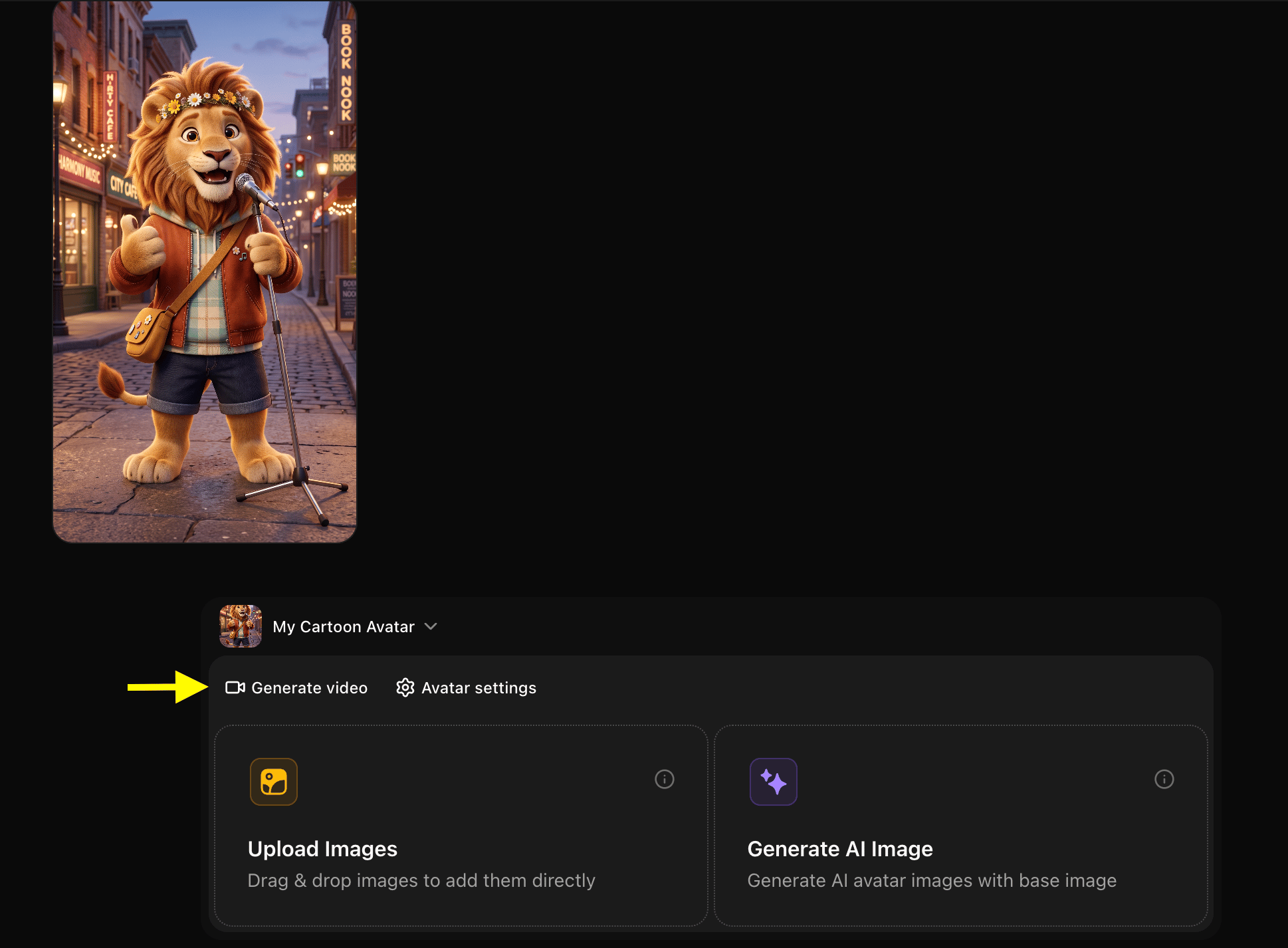Click 'Generate AI avatar images with base image'

click(x=932, y=881)
